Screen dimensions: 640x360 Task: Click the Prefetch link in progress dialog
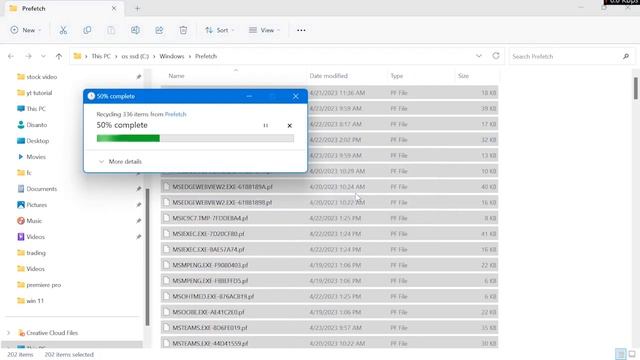click(176, 114)
